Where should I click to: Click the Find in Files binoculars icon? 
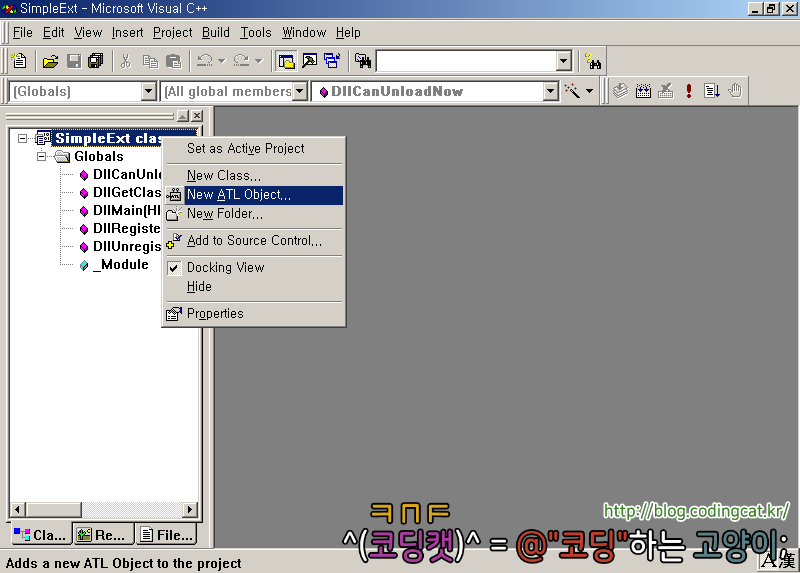click(x=363, y=61)
